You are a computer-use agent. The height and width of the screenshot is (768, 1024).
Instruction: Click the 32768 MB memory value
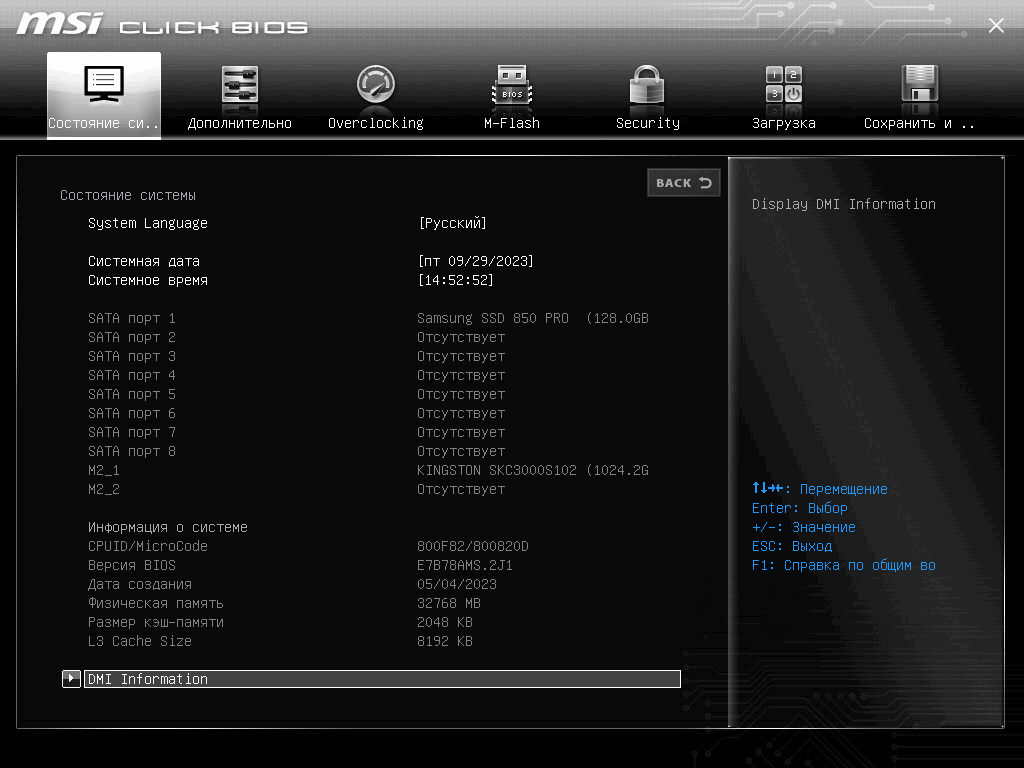coord(449,603)
